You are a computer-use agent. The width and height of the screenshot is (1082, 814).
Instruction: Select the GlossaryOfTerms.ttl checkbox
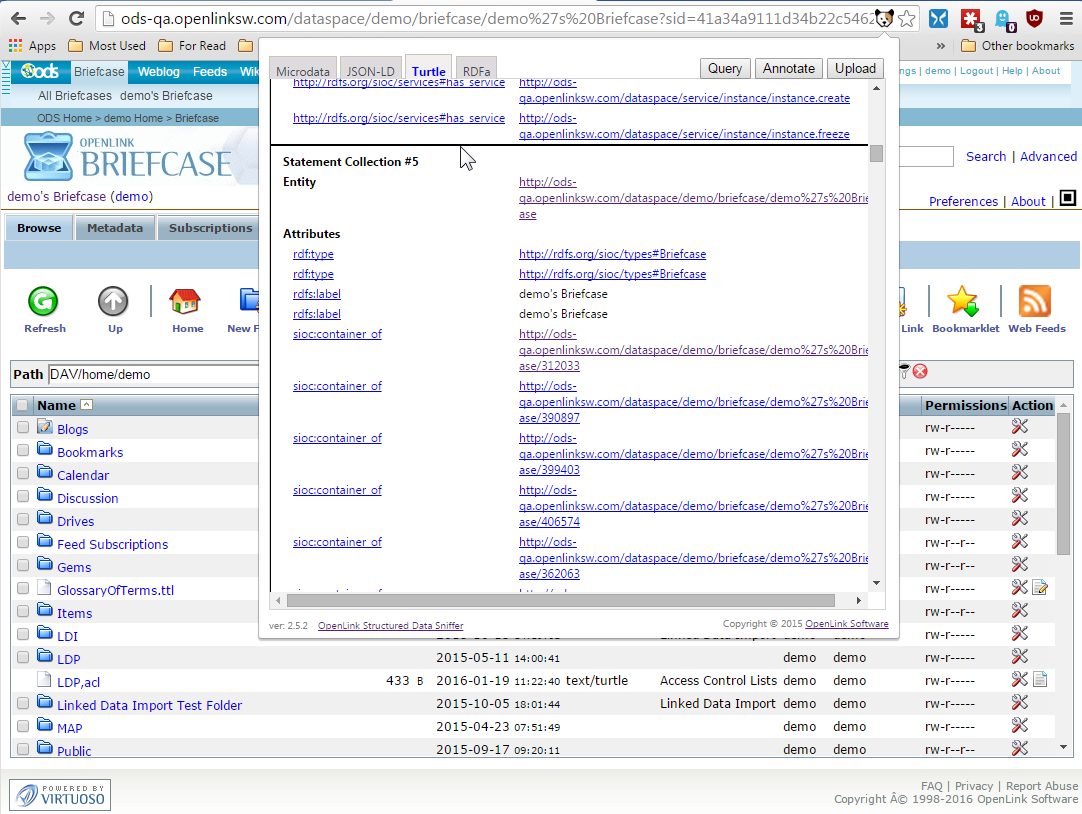point(23,589)
